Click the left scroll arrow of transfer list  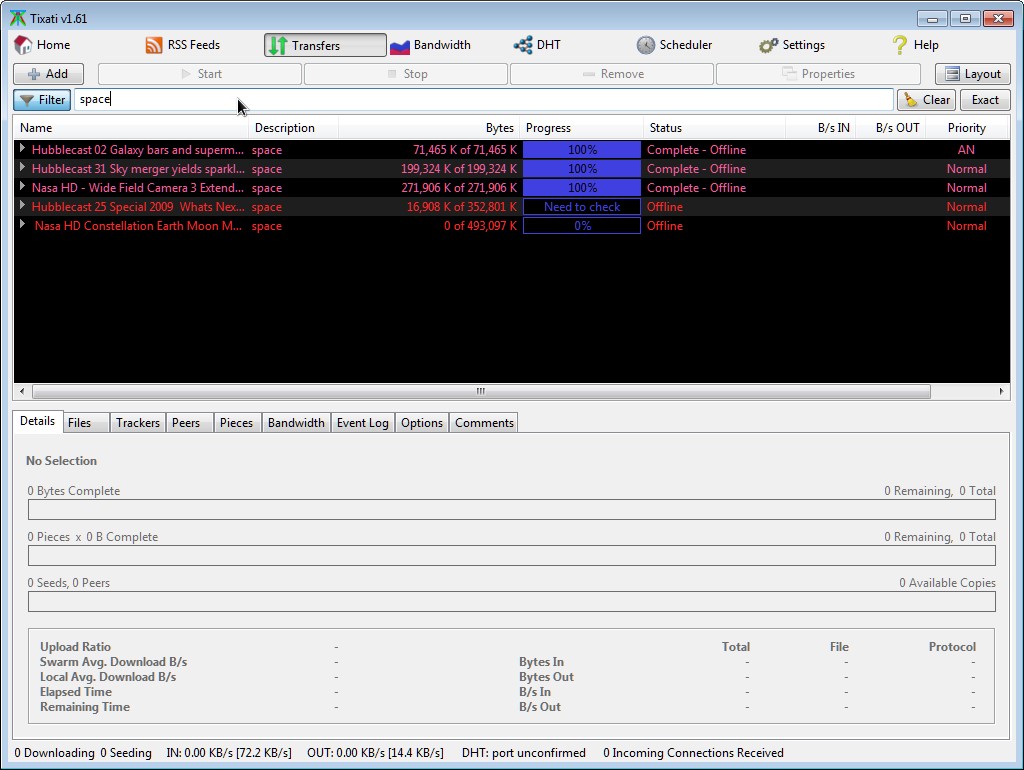click(x=22, y=392)
